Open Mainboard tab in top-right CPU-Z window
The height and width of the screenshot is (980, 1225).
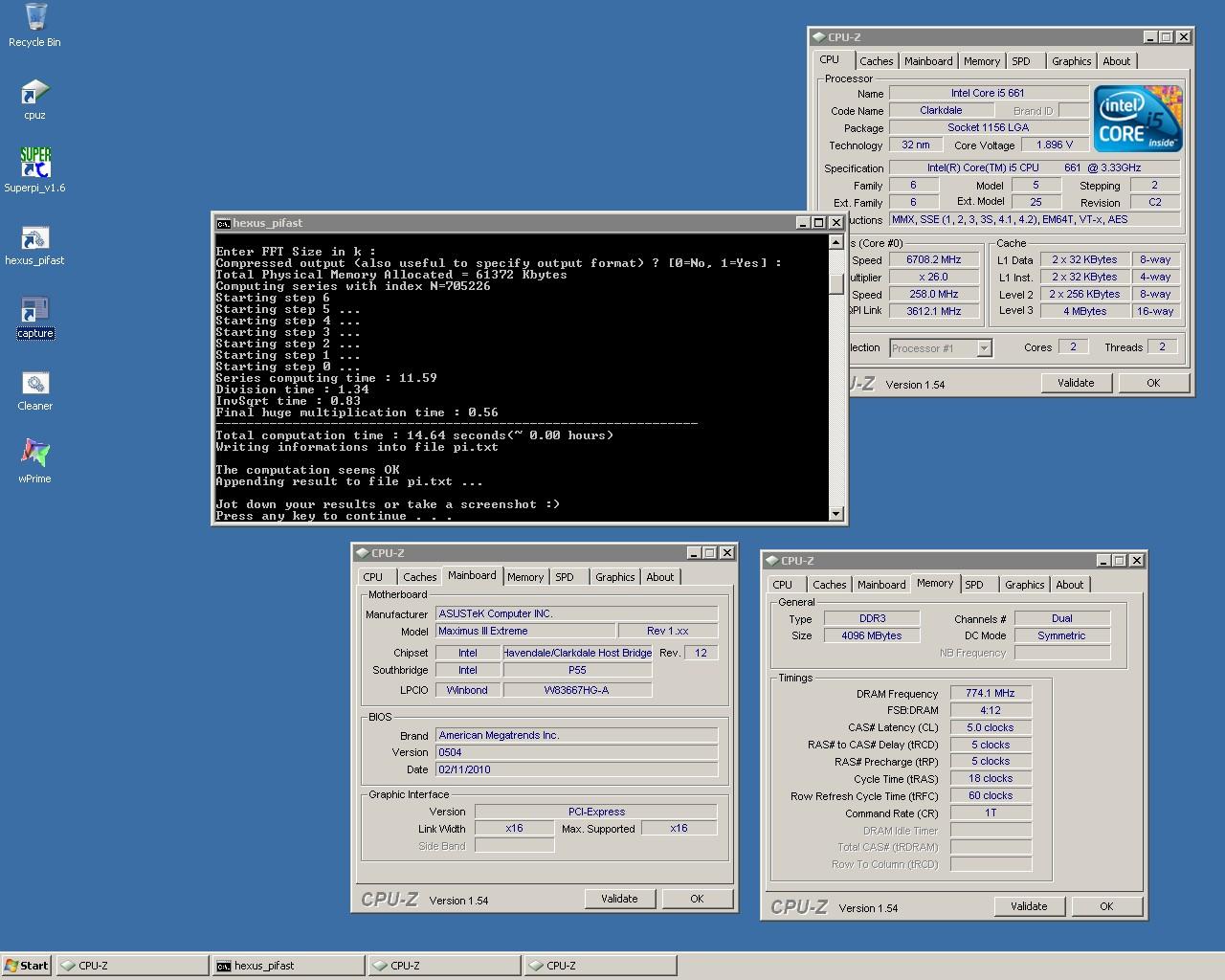pos(928,61)
